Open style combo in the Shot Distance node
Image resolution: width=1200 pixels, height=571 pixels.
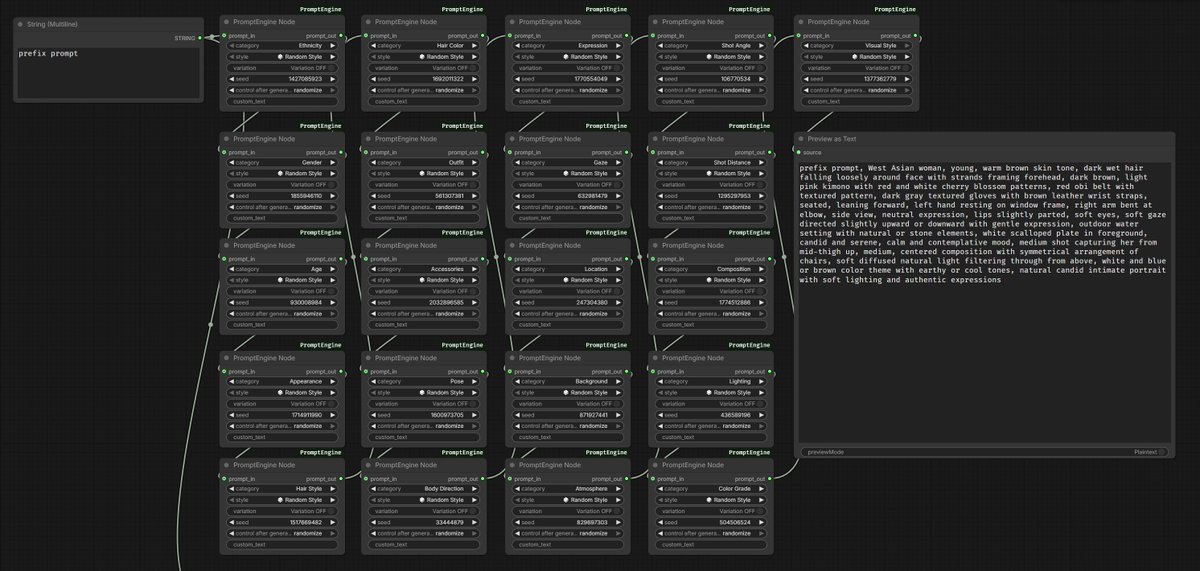pyautogui.click(x=712, y=173)
